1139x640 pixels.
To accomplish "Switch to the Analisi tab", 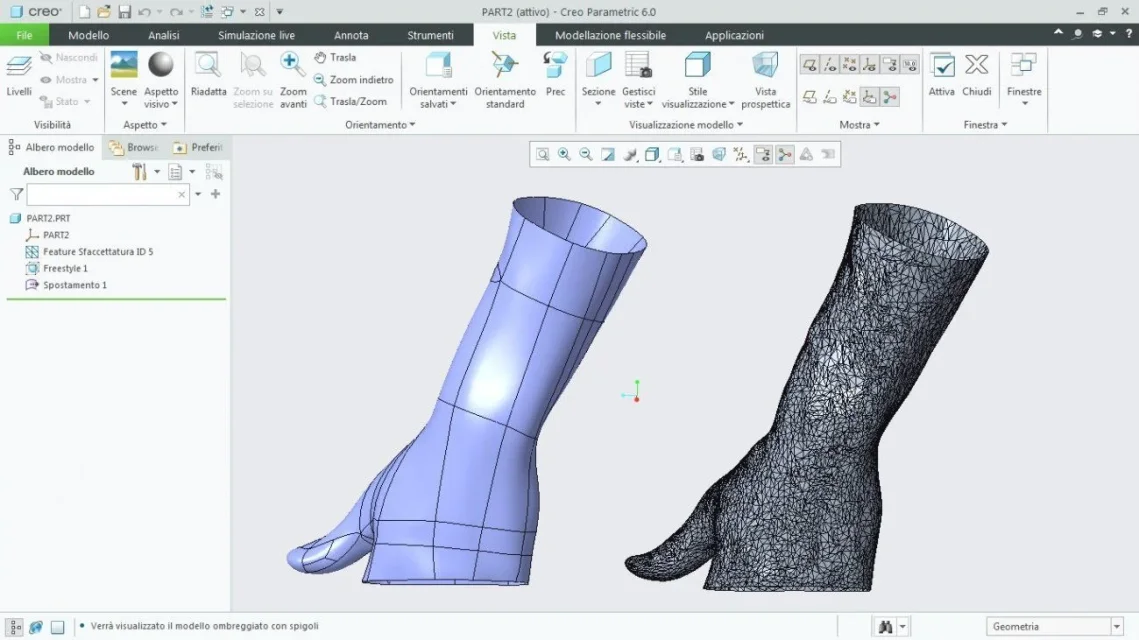I will pyautogui.click(x=163, y=35).
